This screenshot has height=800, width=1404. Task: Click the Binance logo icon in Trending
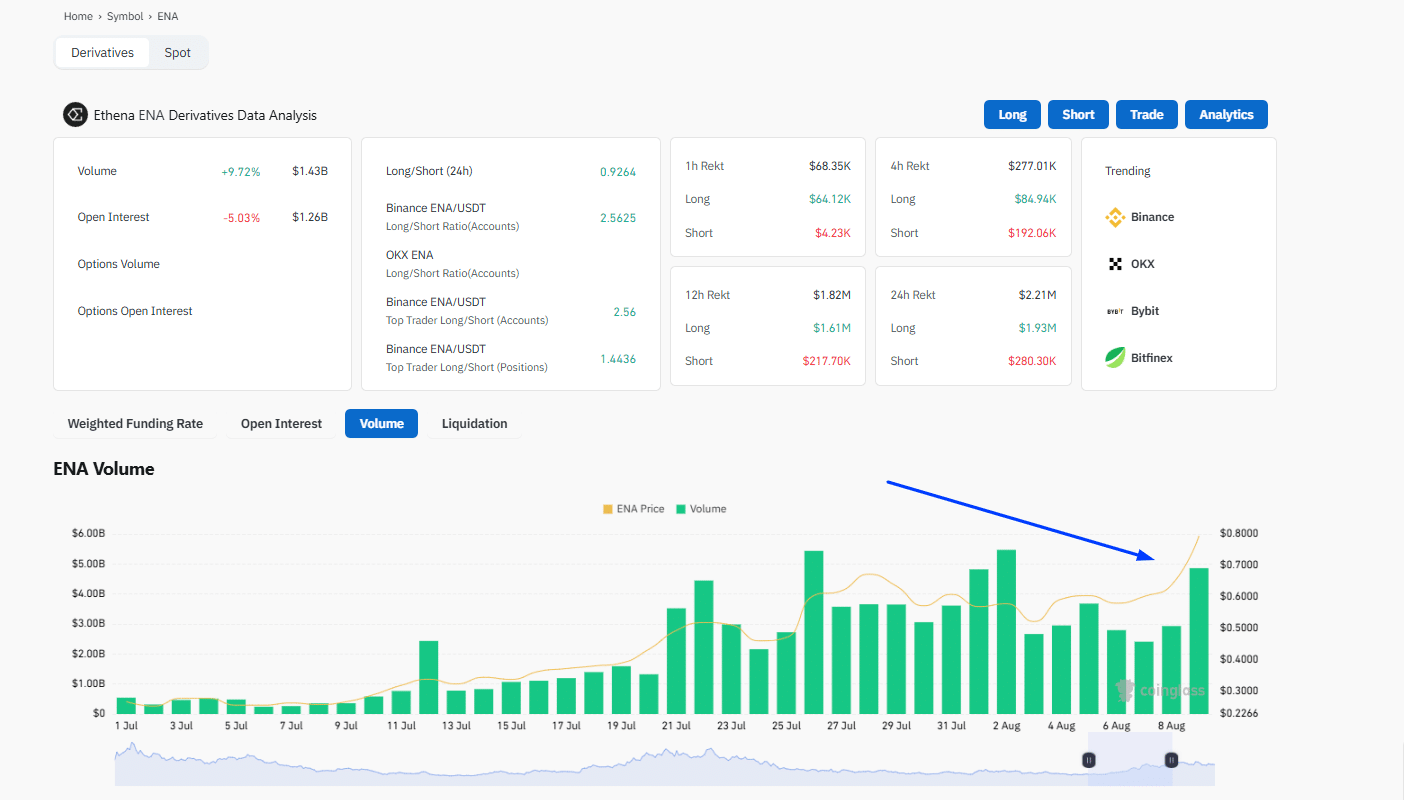tap(1115, 217)
